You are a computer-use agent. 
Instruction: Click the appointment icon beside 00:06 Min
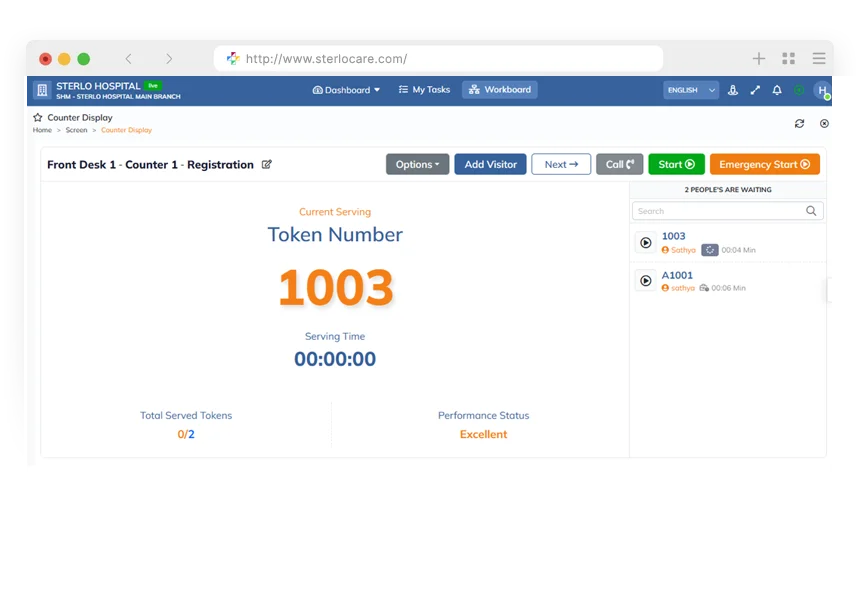pos(704,288)
